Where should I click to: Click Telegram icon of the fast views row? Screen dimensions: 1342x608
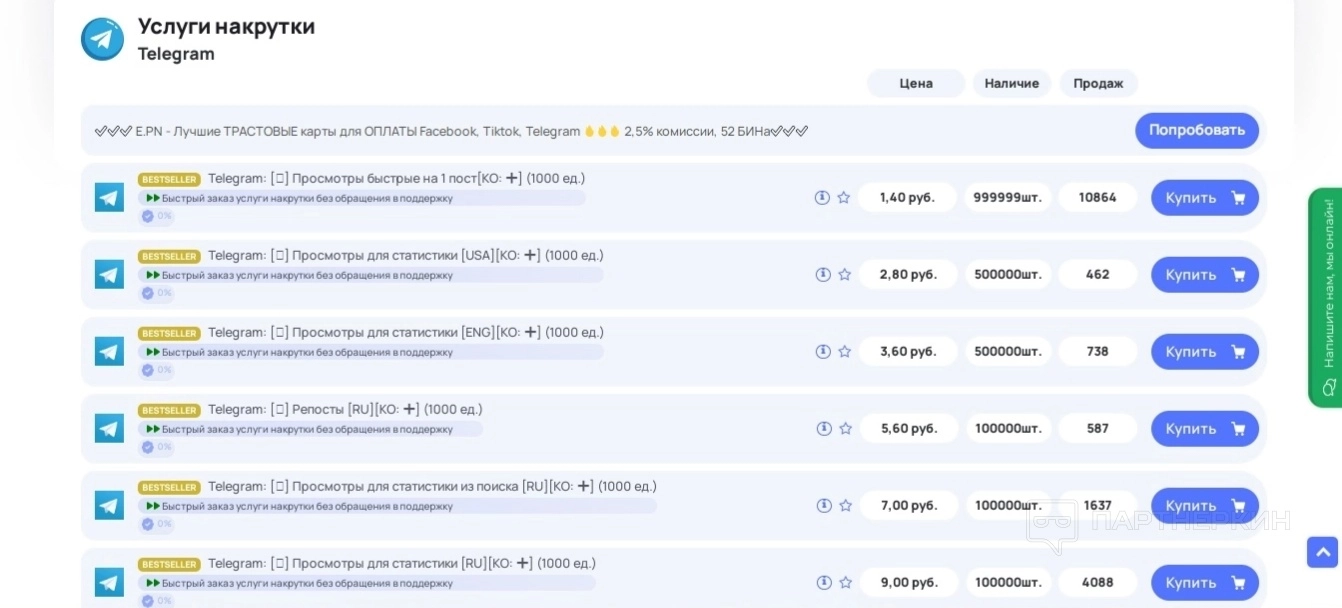[x=109, y=198]
